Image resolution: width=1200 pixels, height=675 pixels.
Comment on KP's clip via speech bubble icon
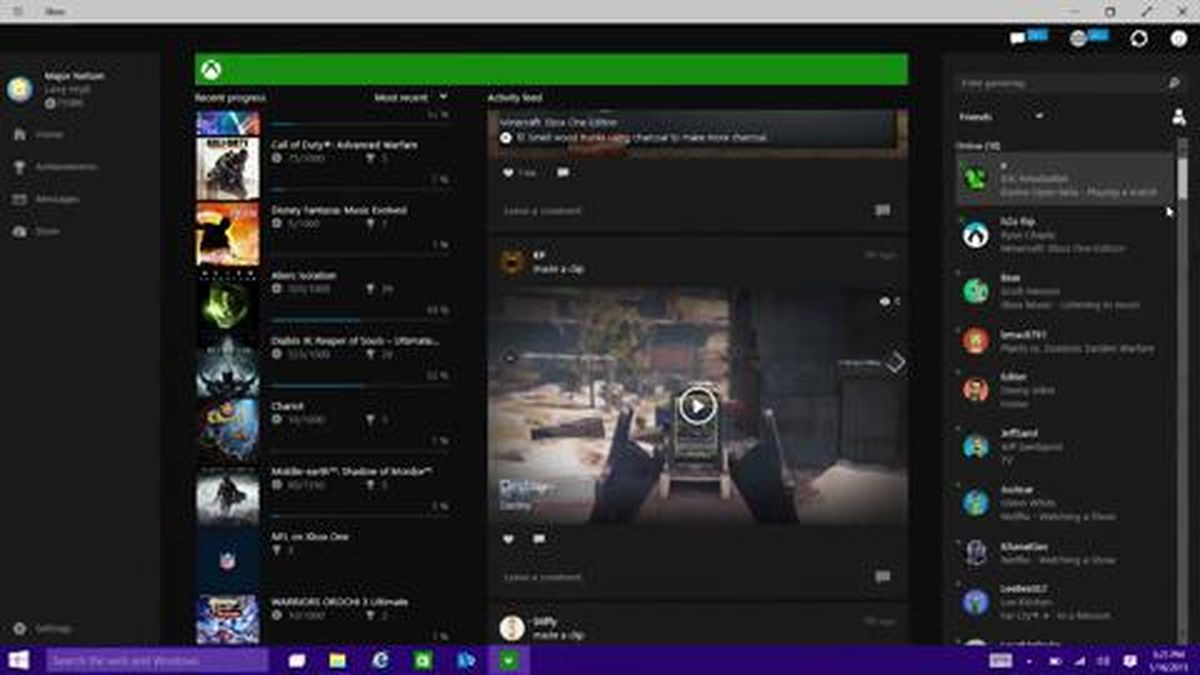click(538, 540)
